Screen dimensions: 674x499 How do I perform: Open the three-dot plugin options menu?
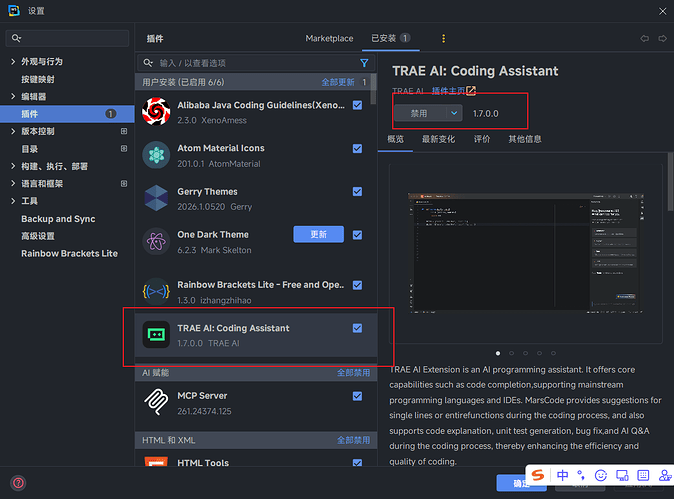point(444,39)
